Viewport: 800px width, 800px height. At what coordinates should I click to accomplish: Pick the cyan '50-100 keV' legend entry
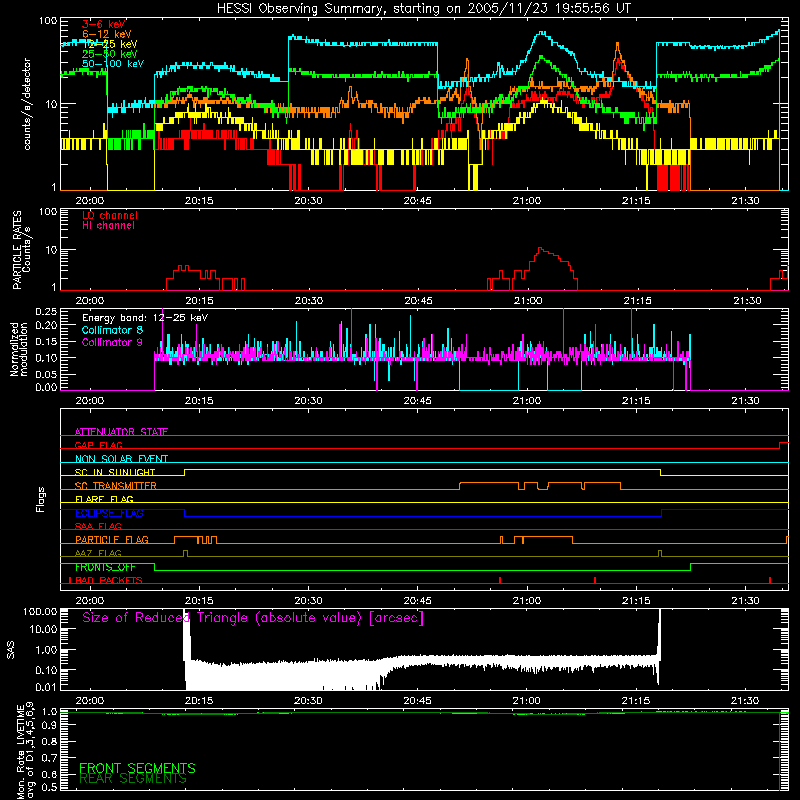[113, 64]
